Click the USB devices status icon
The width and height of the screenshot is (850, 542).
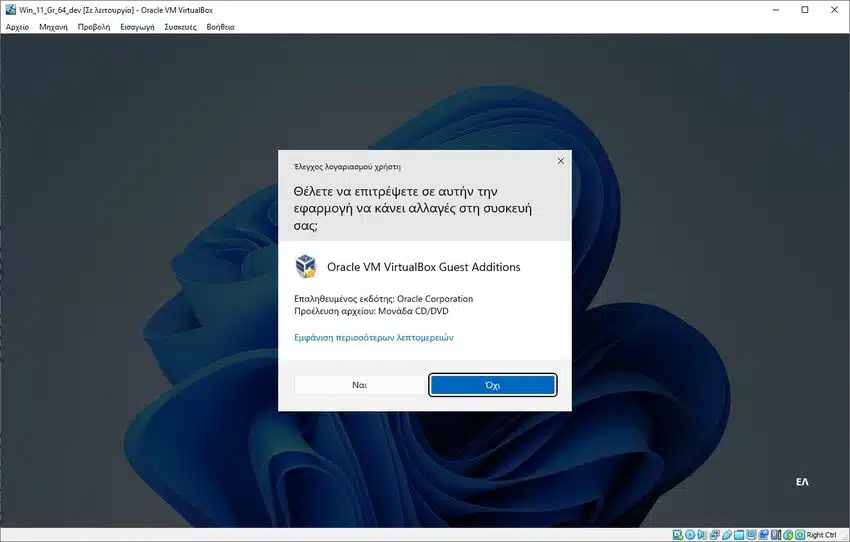[x=727, y=535]
